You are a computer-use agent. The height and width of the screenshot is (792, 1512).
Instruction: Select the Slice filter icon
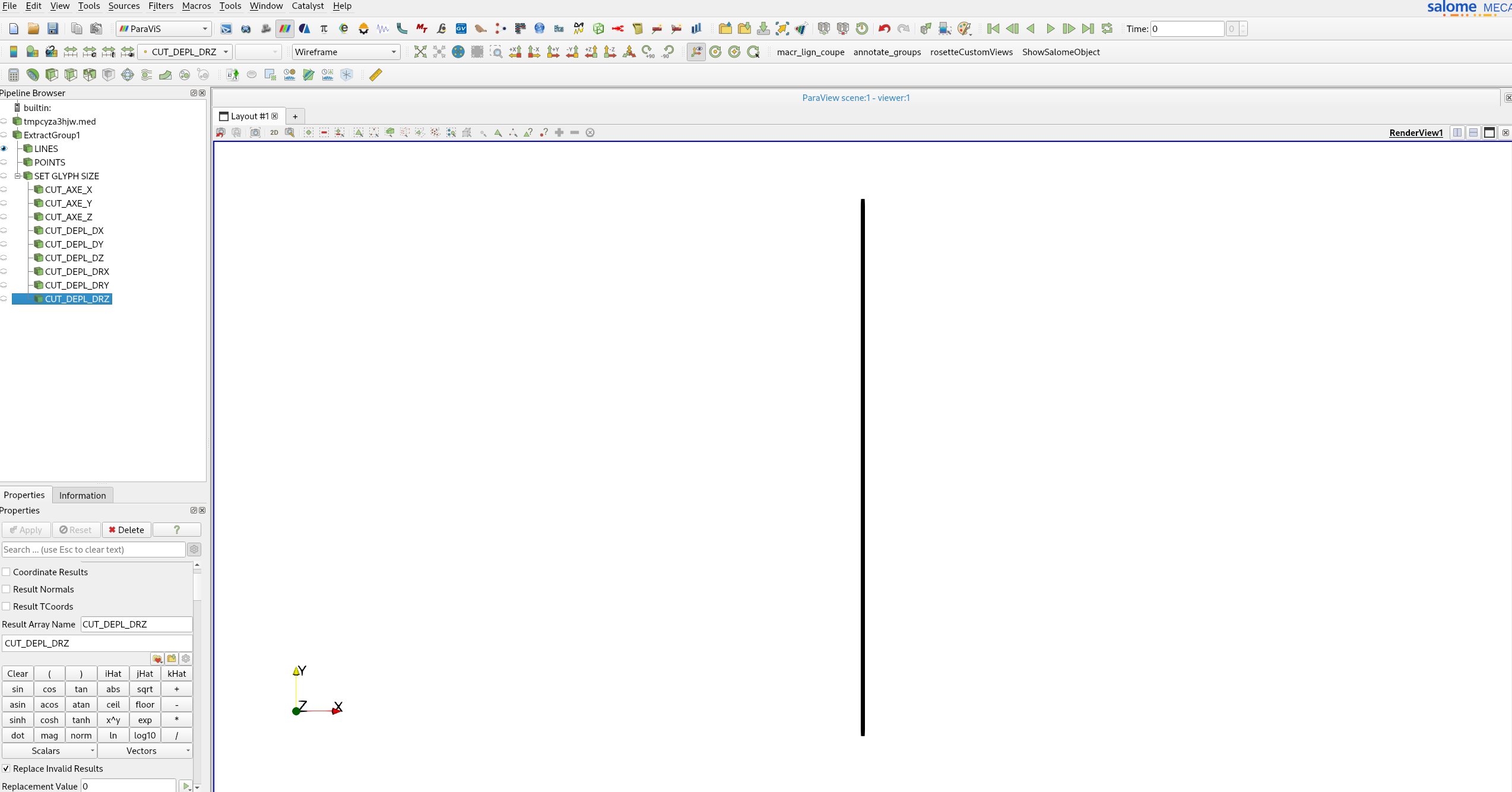(71, 75)
